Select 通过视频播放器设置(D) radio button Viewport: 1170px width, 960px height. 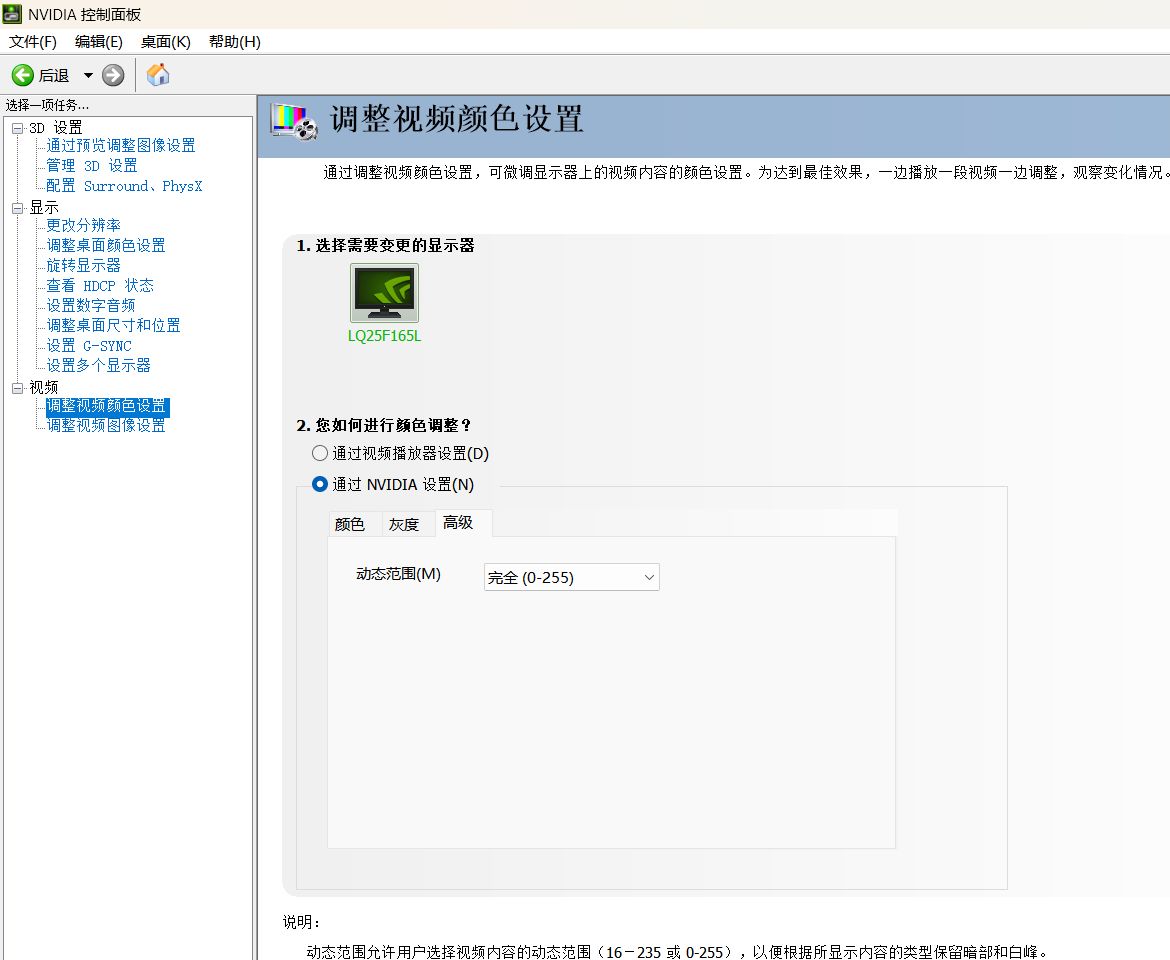[320, 453]
